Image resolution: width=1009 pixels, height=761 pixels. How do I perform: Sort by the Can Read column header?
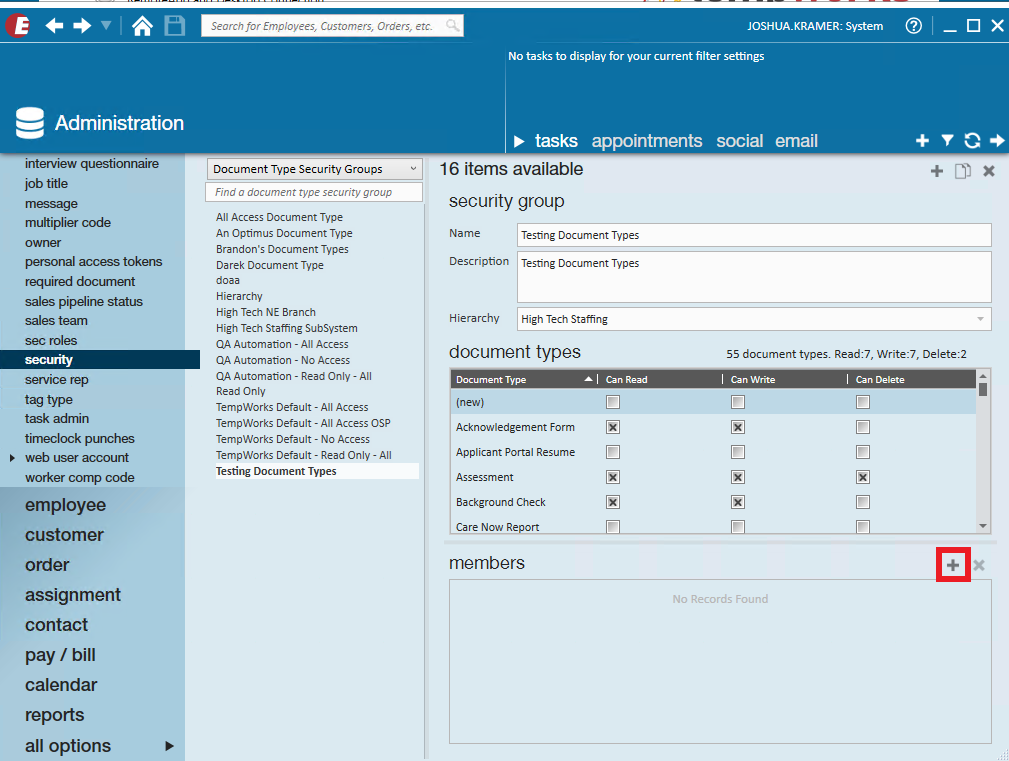(661, 380)
